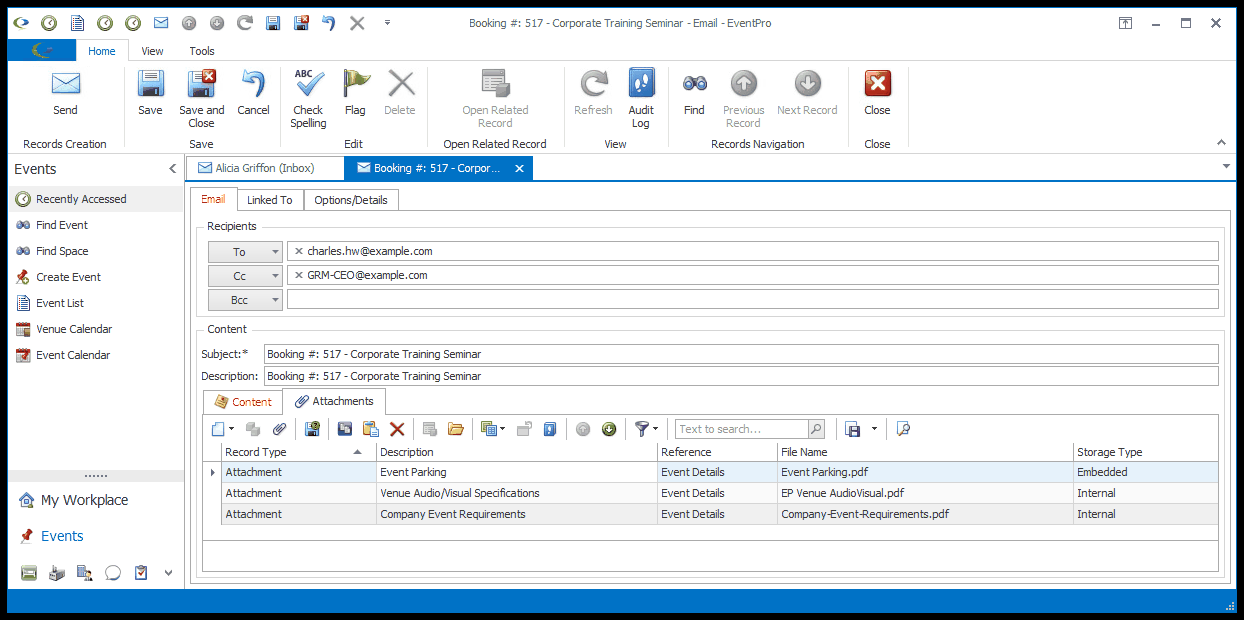Click Save and Close in the ribbon
The height and width of the screenshot is (620, 1244).
(x=202, y=99)
